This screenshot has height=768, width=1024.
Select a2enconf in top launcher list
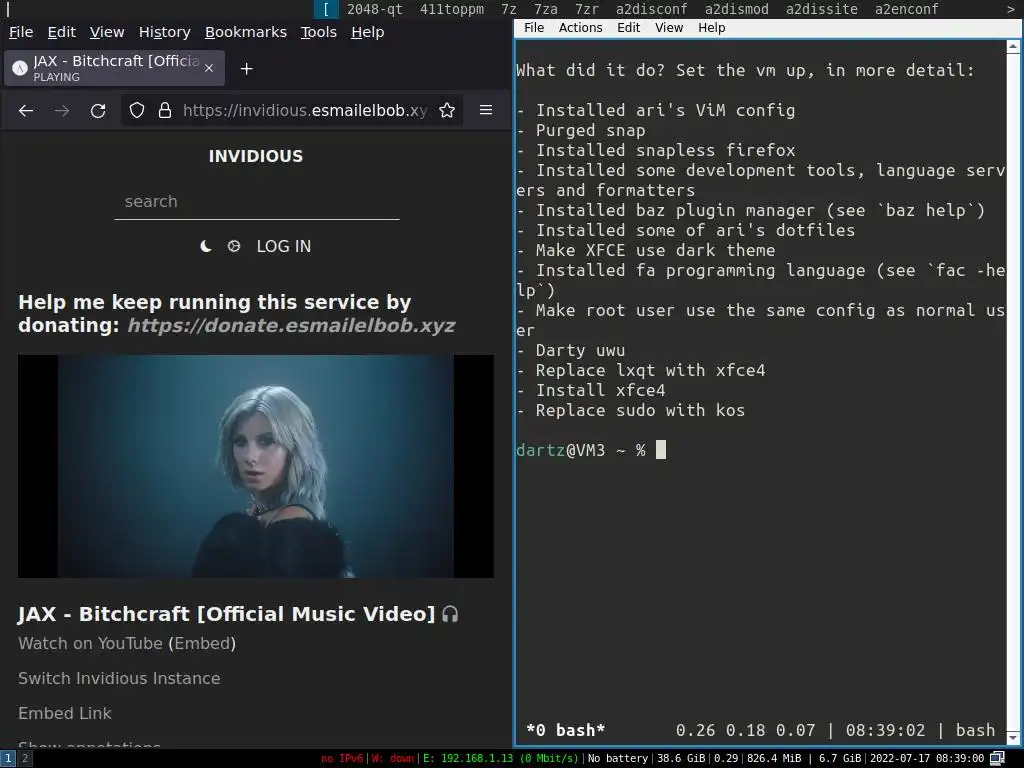tap(906, 9)
